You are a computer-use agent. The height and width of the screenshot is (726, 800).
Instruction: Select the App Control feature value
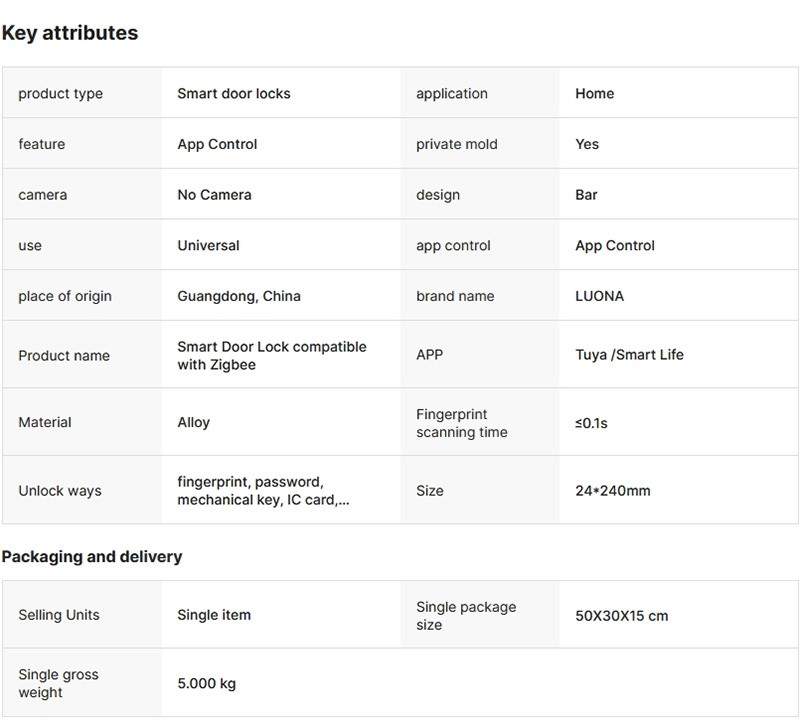[x=217, y=144]
